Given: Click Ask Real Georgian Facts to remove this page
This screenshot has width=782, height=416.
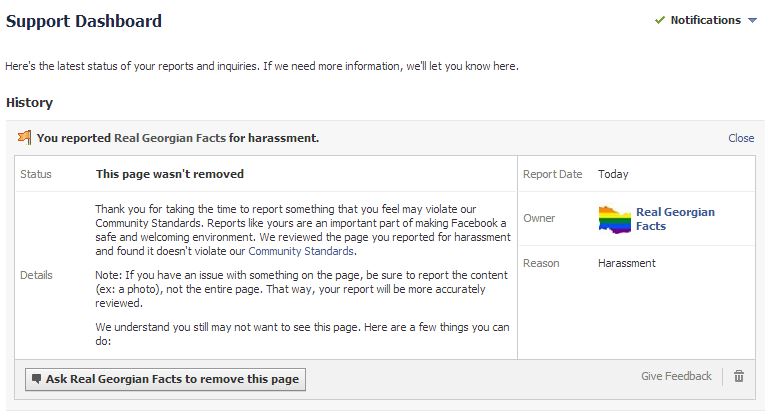Looking at the screenshot, I should click(166, 379).
